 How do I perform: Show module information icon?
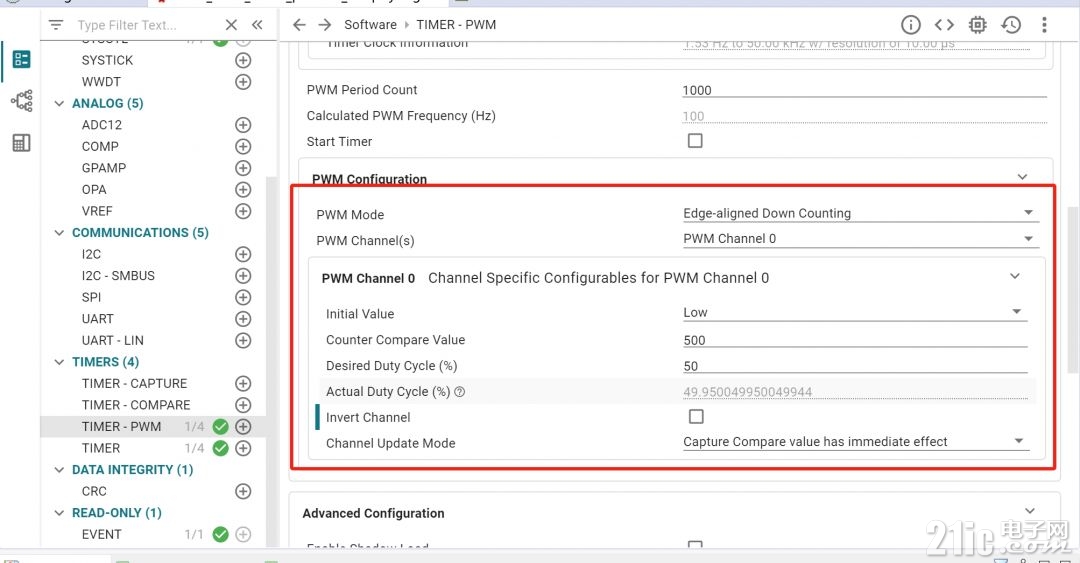pos(911,25)
